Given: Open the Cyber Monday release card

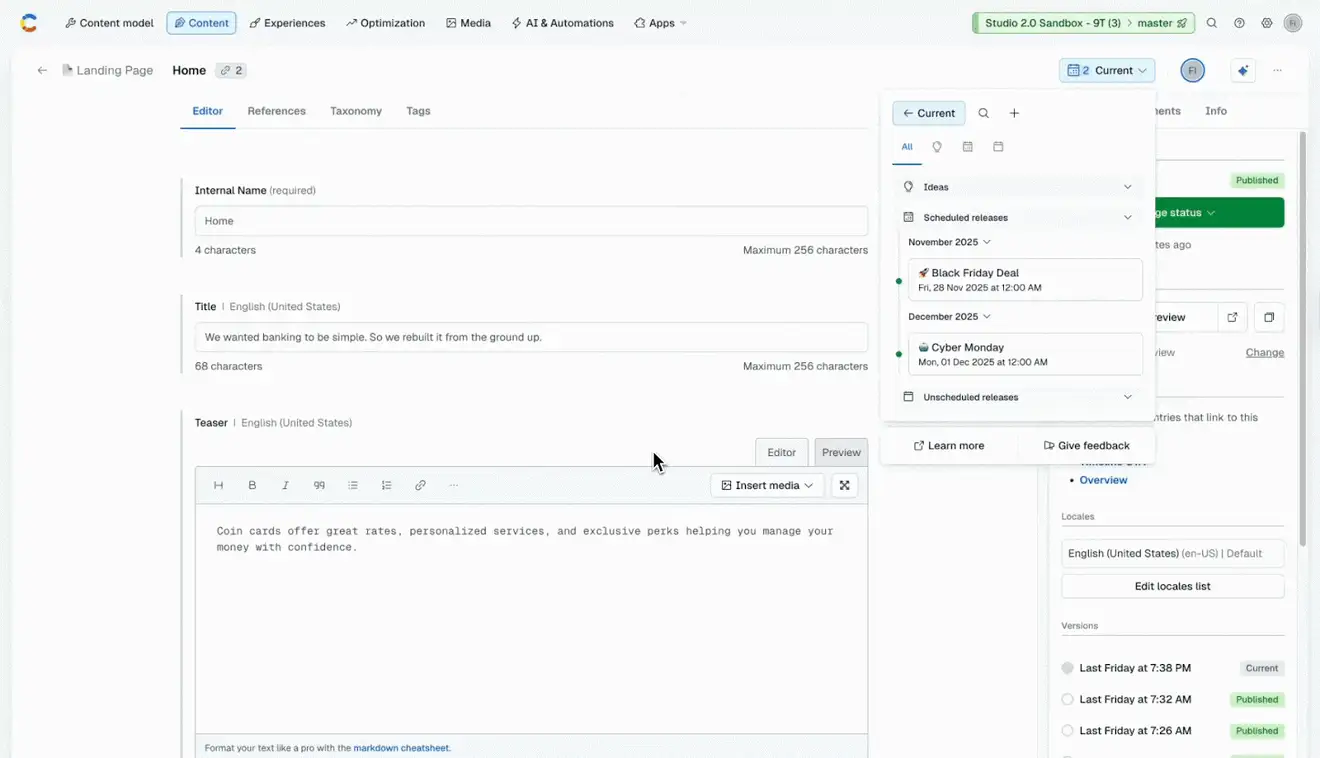Looking at the screenshot, I should [x=1025, y=354].
